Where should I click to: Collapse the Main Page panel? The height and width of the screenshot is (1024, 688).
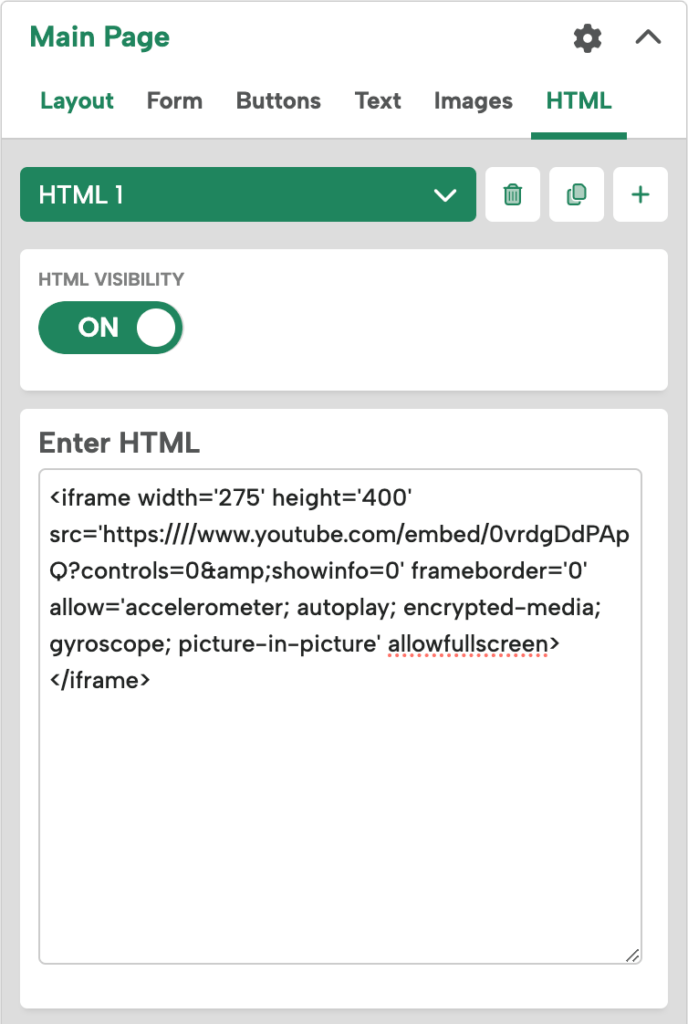[x=648, y=38]
